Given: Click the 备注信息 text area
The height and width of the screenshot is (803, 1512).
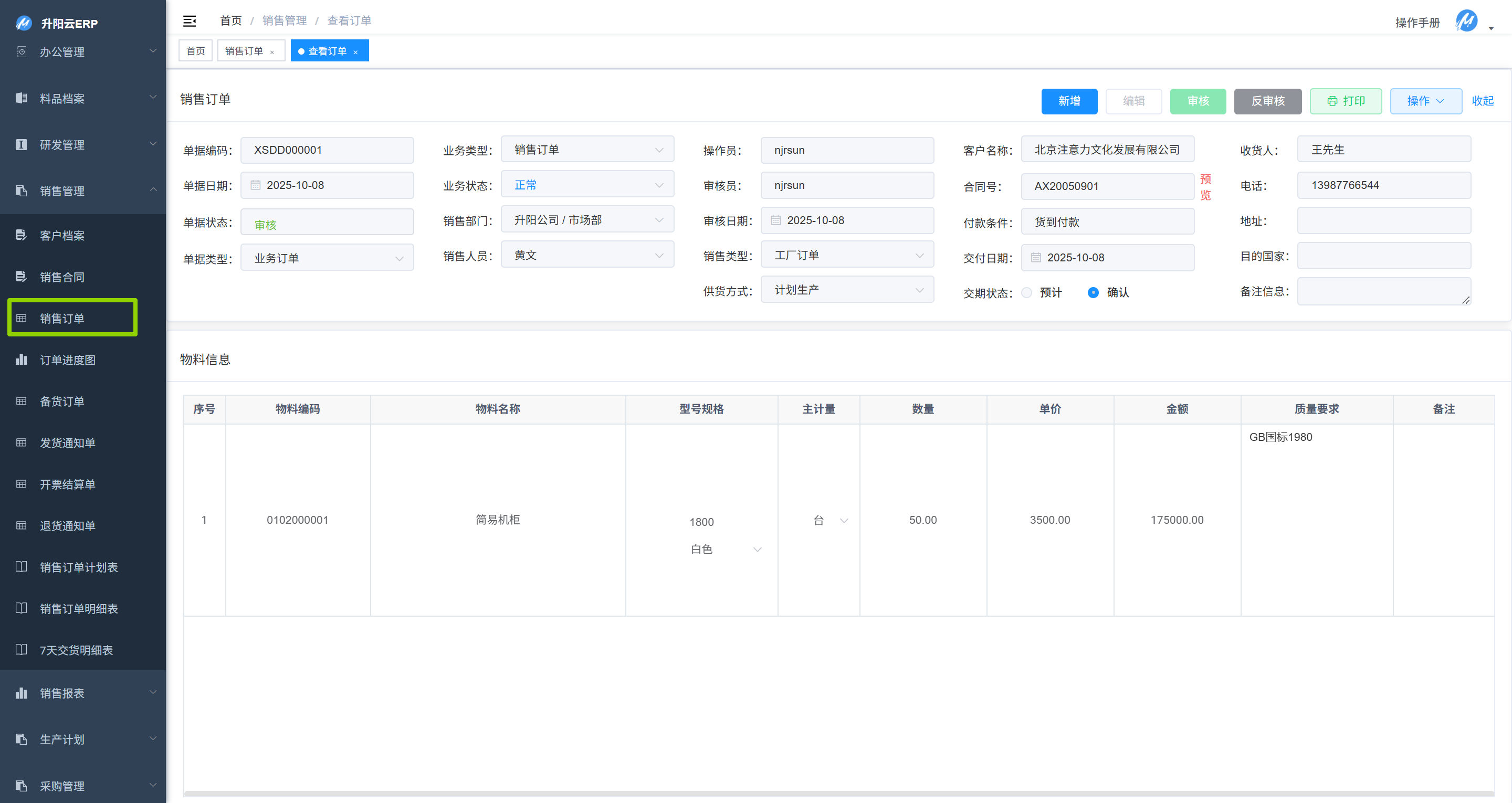Looking at the screenshot, I should [x=1383, y=291].
